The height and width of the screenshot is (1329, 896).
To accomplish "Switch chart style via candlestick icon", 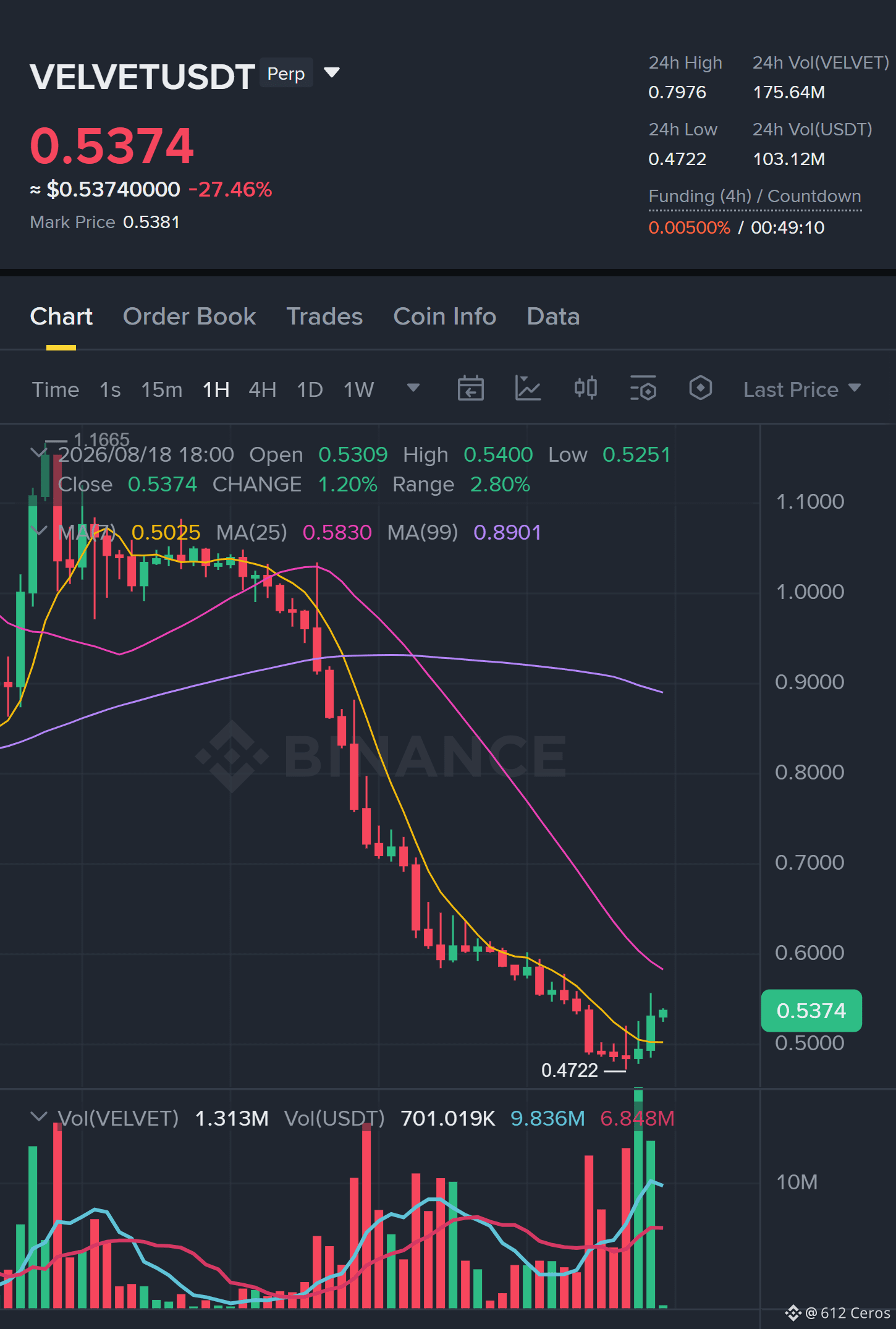I will click(585, 389).
